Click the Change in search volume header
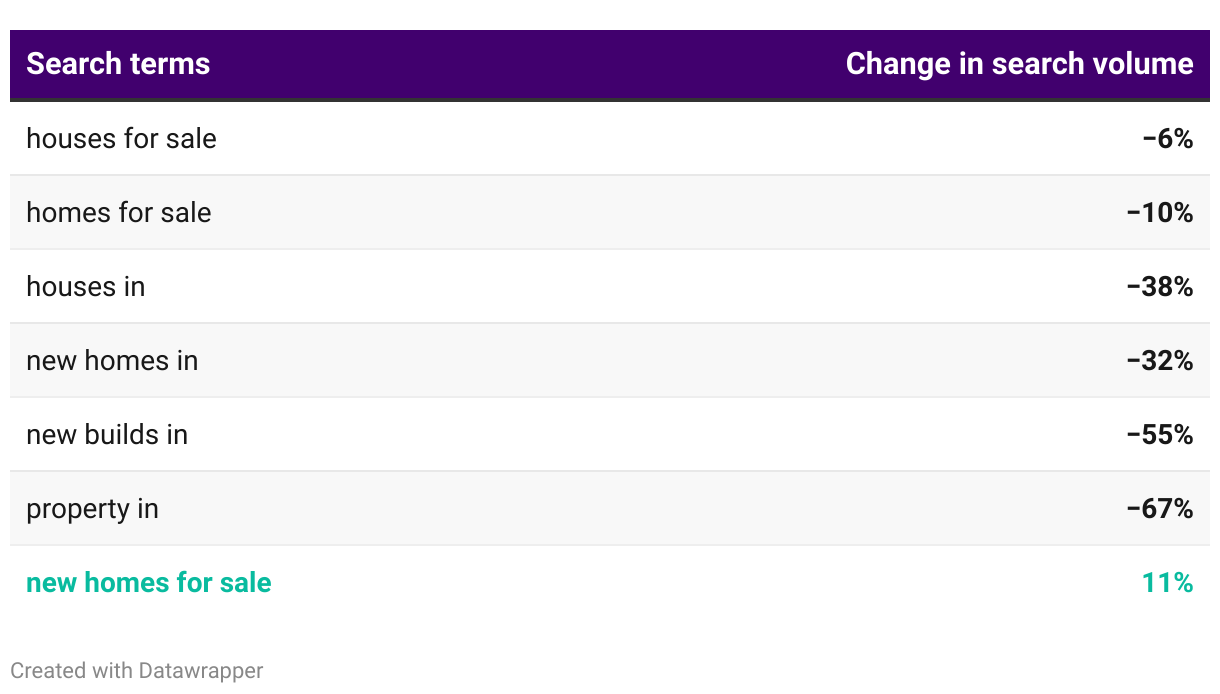Image resolution: width=1220 pixels, height=694 pixels. [x=1018, y=64]
